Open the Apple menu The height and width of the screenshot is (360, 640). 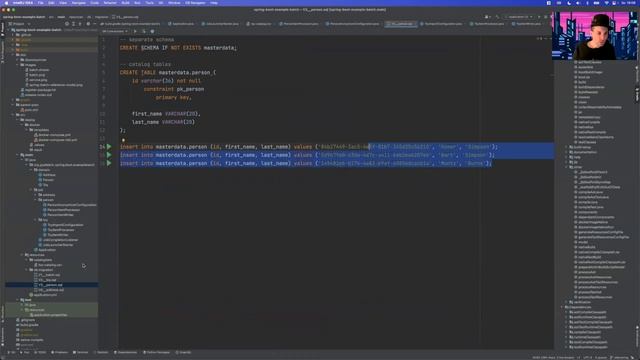[x=6, y=3]
